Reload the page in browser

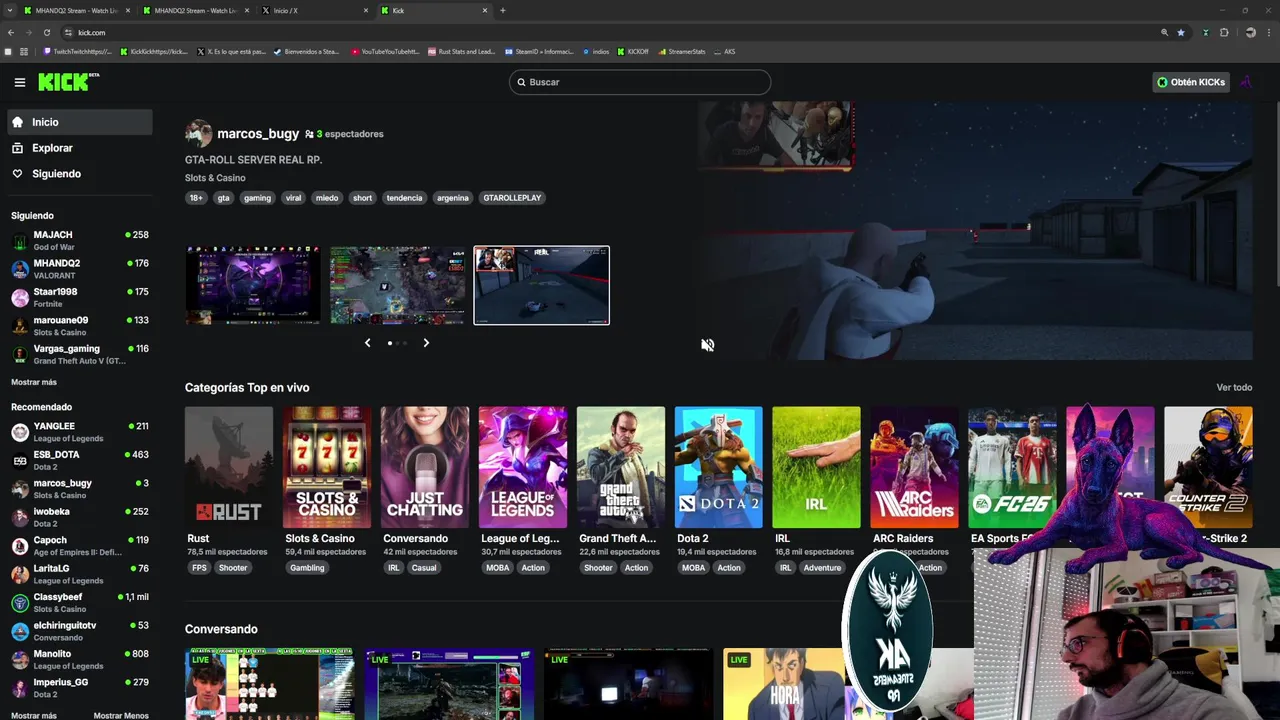tap(46, 32)
